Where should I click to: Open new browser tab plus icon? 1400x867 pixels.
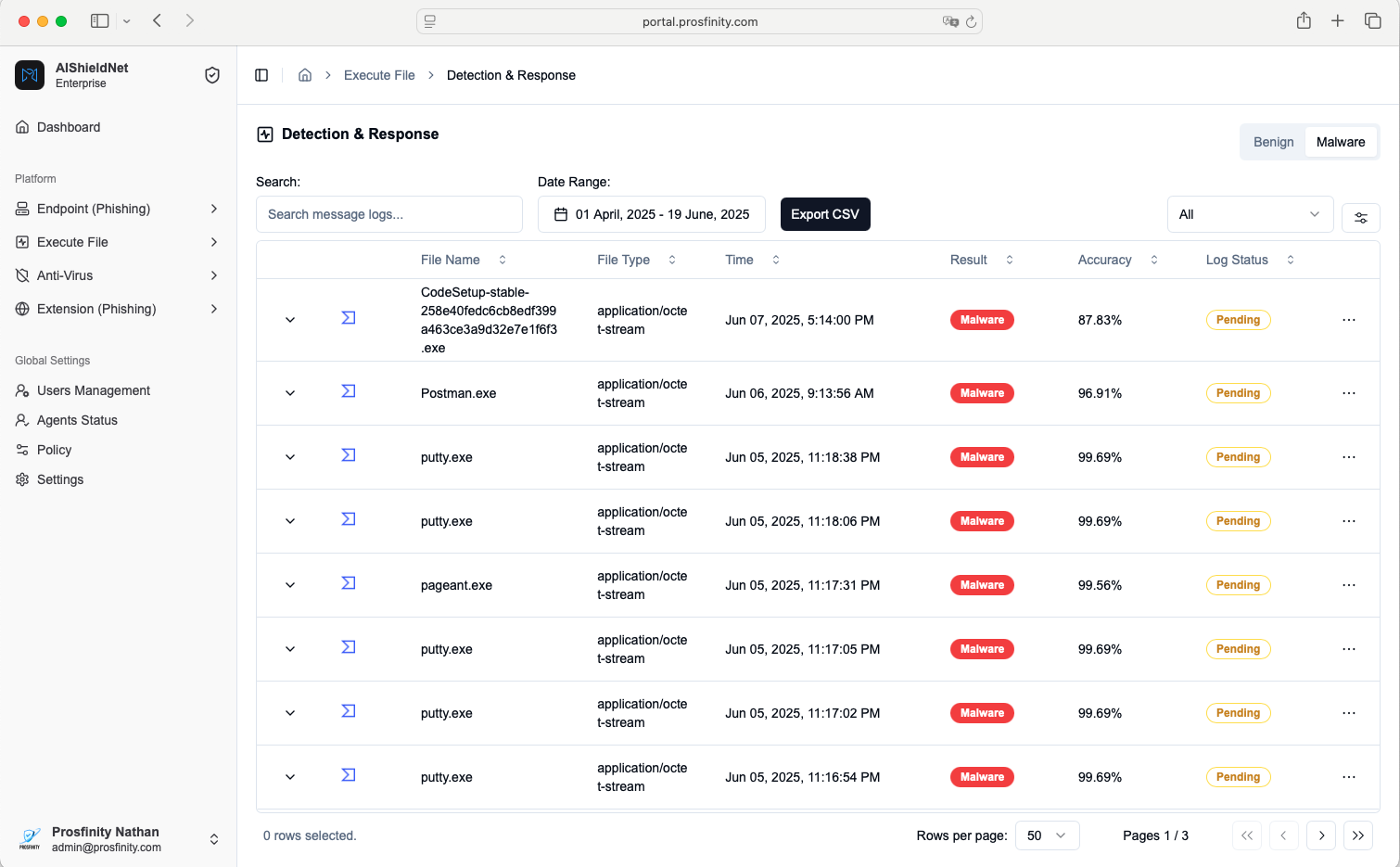1338,20
